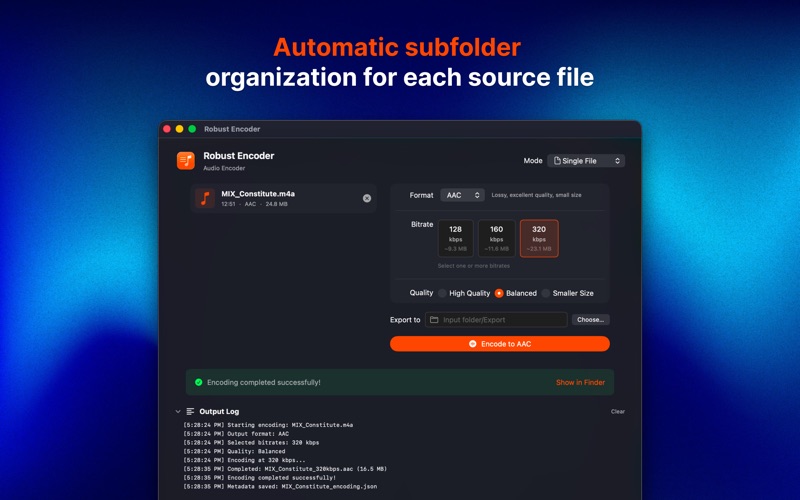Click log line 'Encoding at 320 kbps...'
Image resolution: width=800 pixels, height=500 pixels.
[244, 460]
